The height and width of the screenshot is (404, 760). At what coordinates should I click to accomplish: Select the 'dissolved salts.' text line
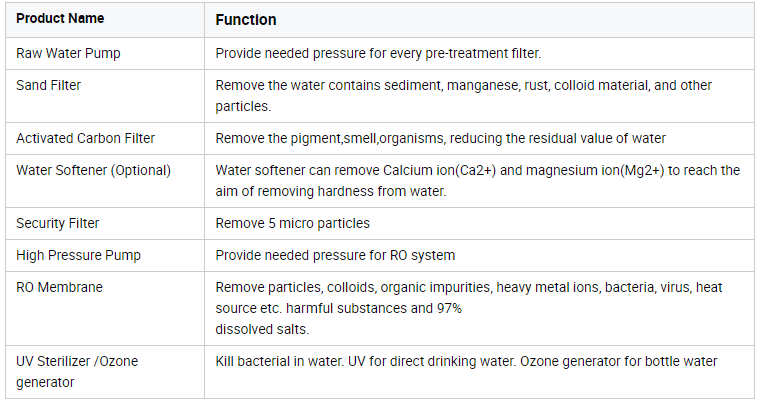(263, 328)
